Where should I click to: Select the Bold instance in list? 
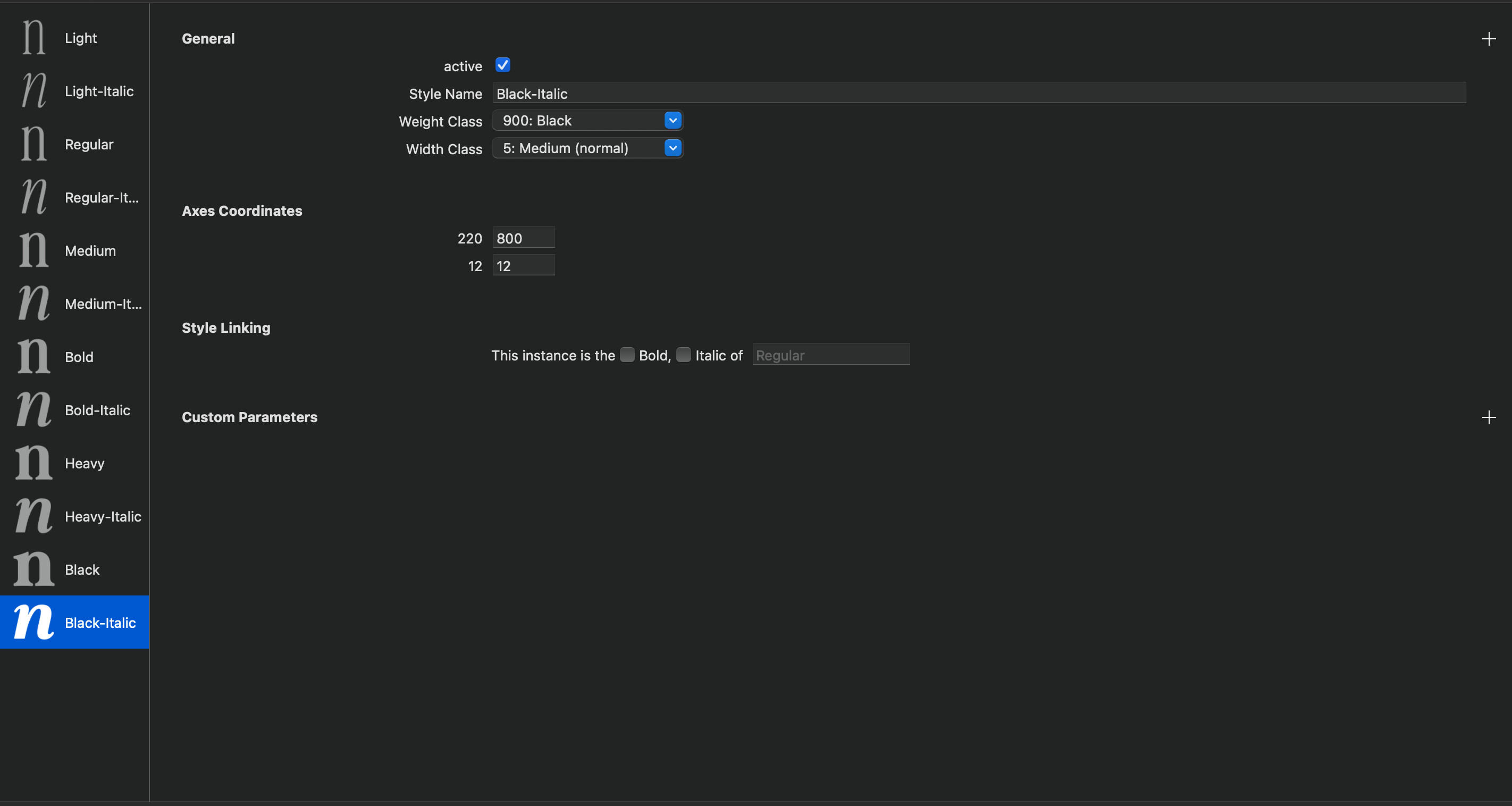click(x=79, y=357)
